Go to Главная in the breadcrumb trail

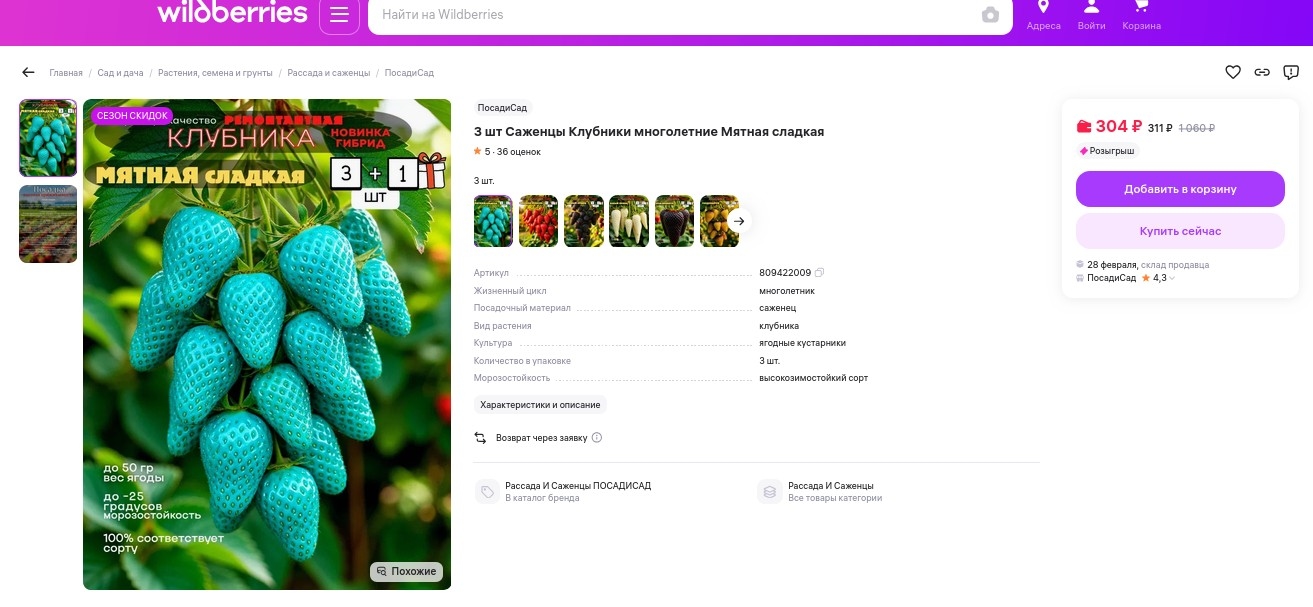pyautogui.click(x=65, y=72)
